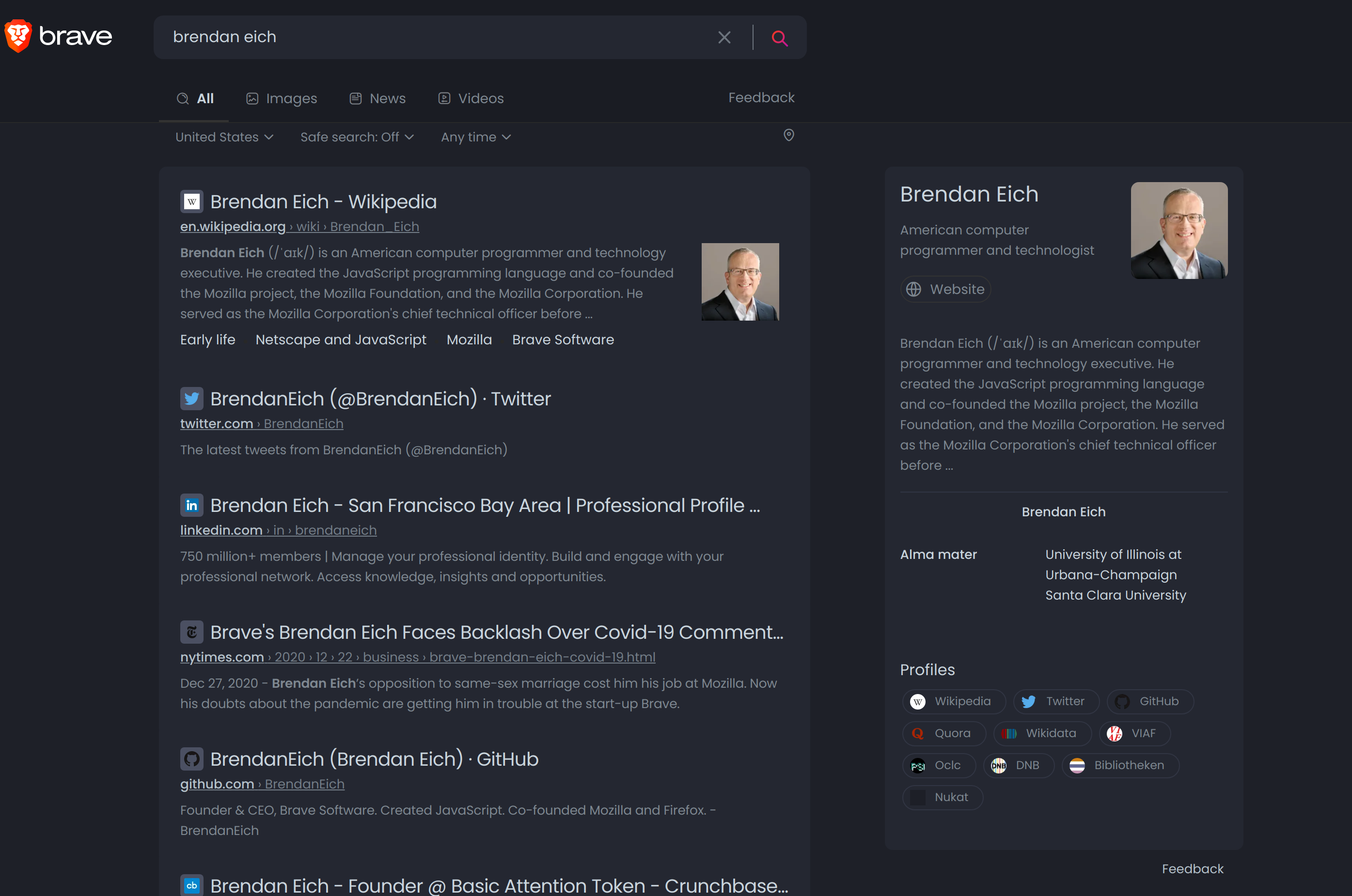Screen dimensions: 1352x896
Task: Jump to the Brave Software section link
Action: (x=563, y=340)
